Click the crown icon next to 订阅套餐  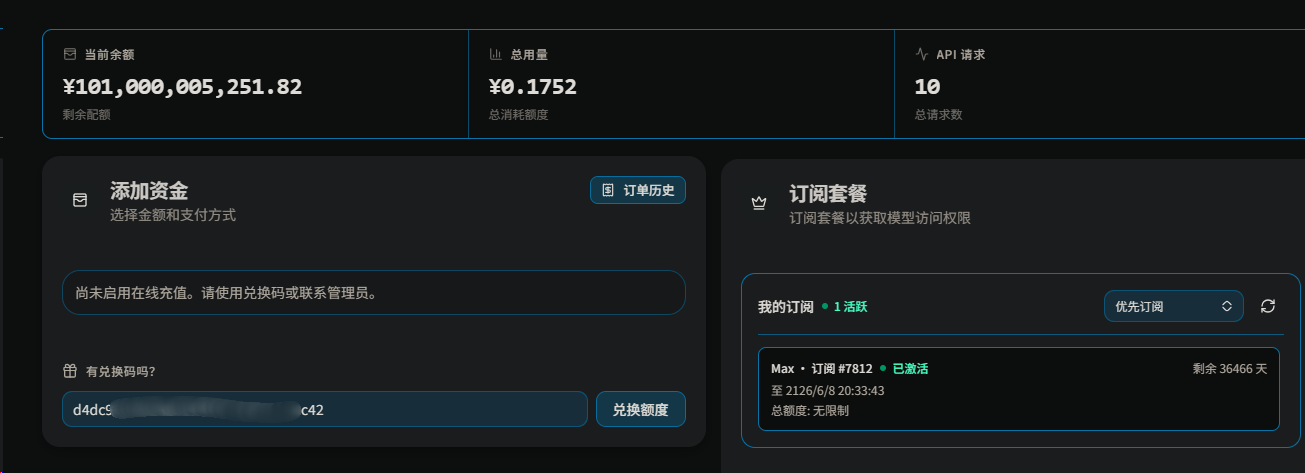pos(758,203)
